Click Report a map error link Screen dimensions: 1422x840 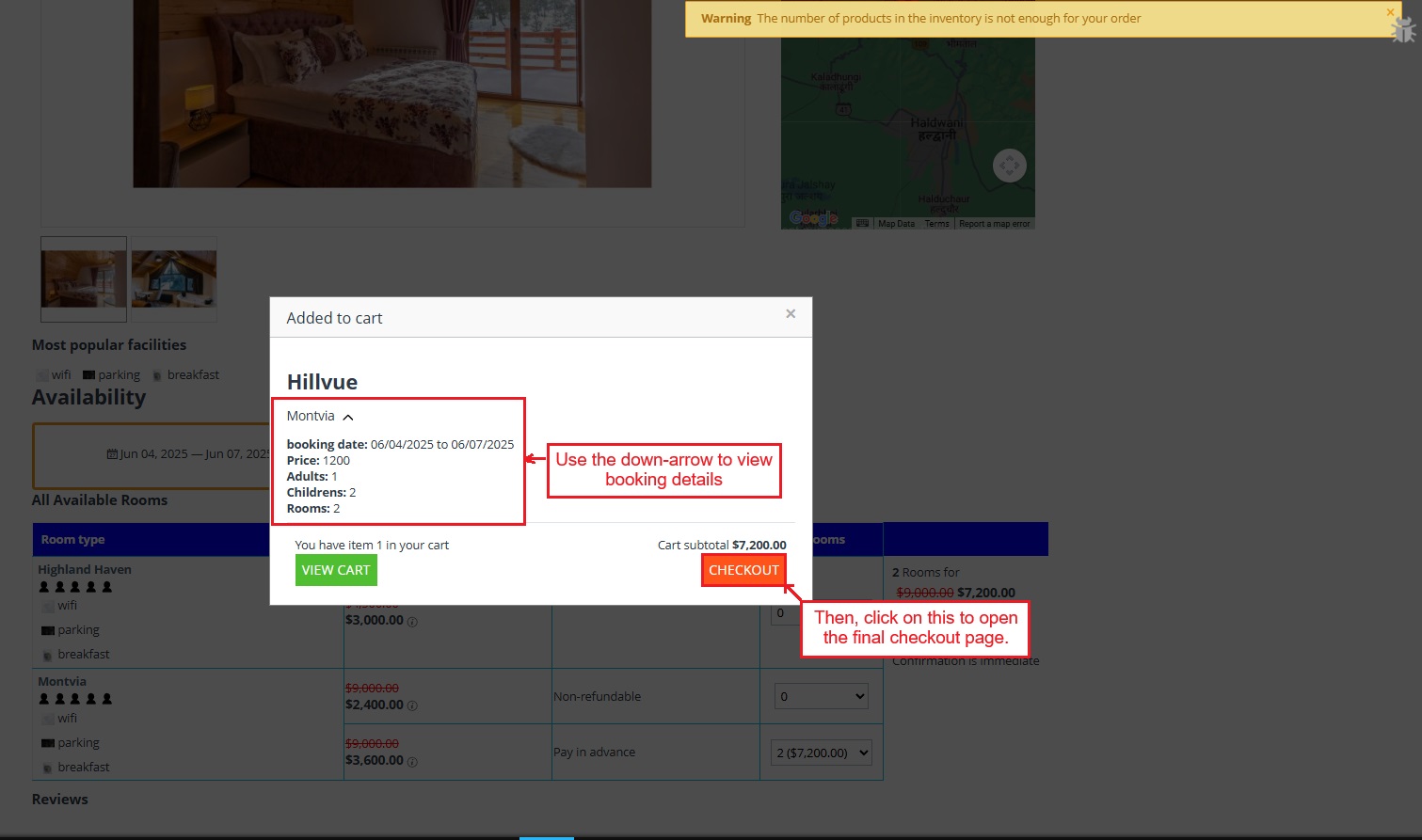point(994,224)
